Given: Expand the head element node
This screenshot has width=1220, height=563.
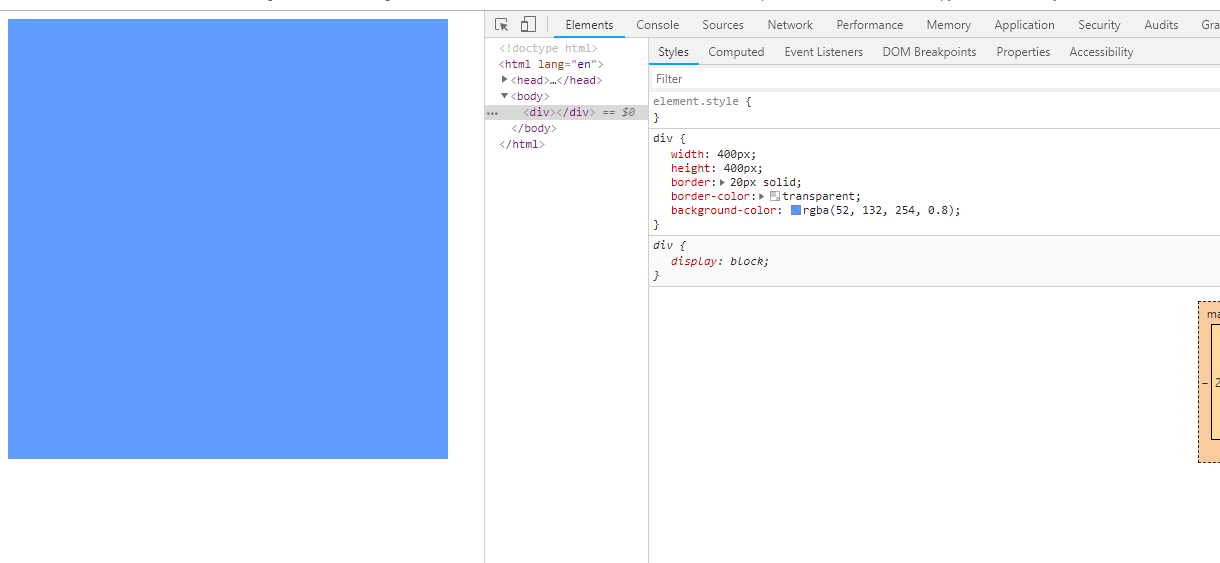Looking at the screenshot, I should coord(505,80).
